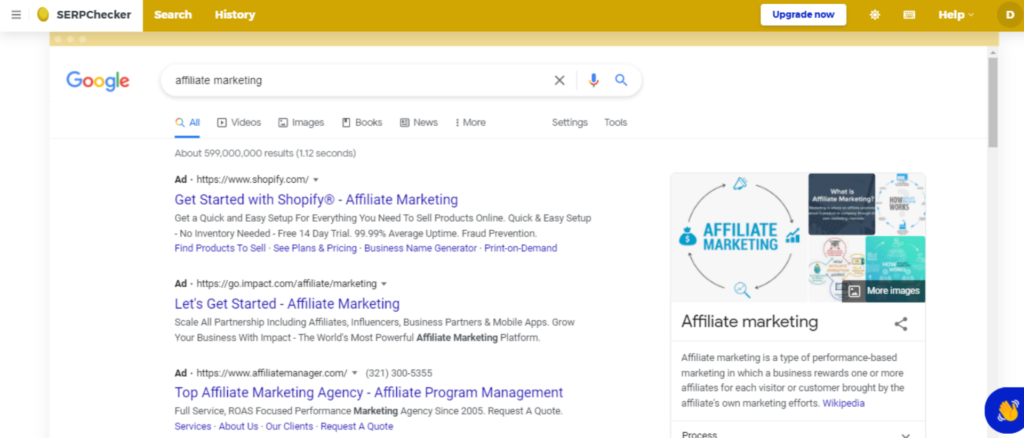The height and width of the screenshot is (438, 1024).
Task: Click the page vertical scrollbar
Action: tap(993, 102)
